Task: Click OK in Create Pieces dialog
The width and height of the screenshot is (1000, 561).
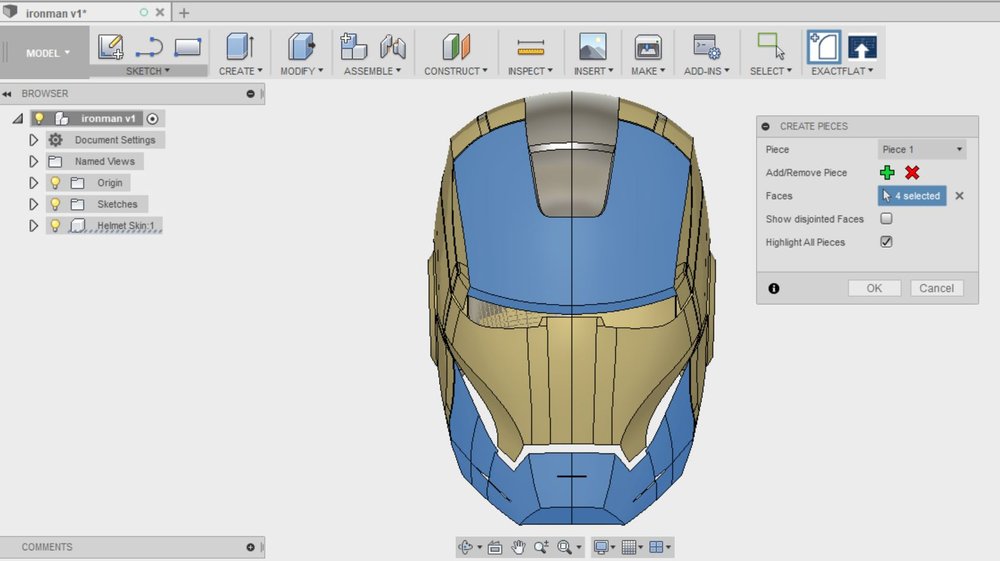Action: tap(874, 288)
